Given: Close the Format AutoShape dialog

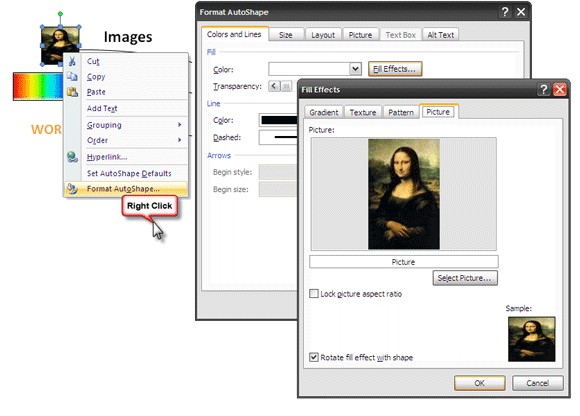Looking at the screenshot, I should click(x=521, y=12).
